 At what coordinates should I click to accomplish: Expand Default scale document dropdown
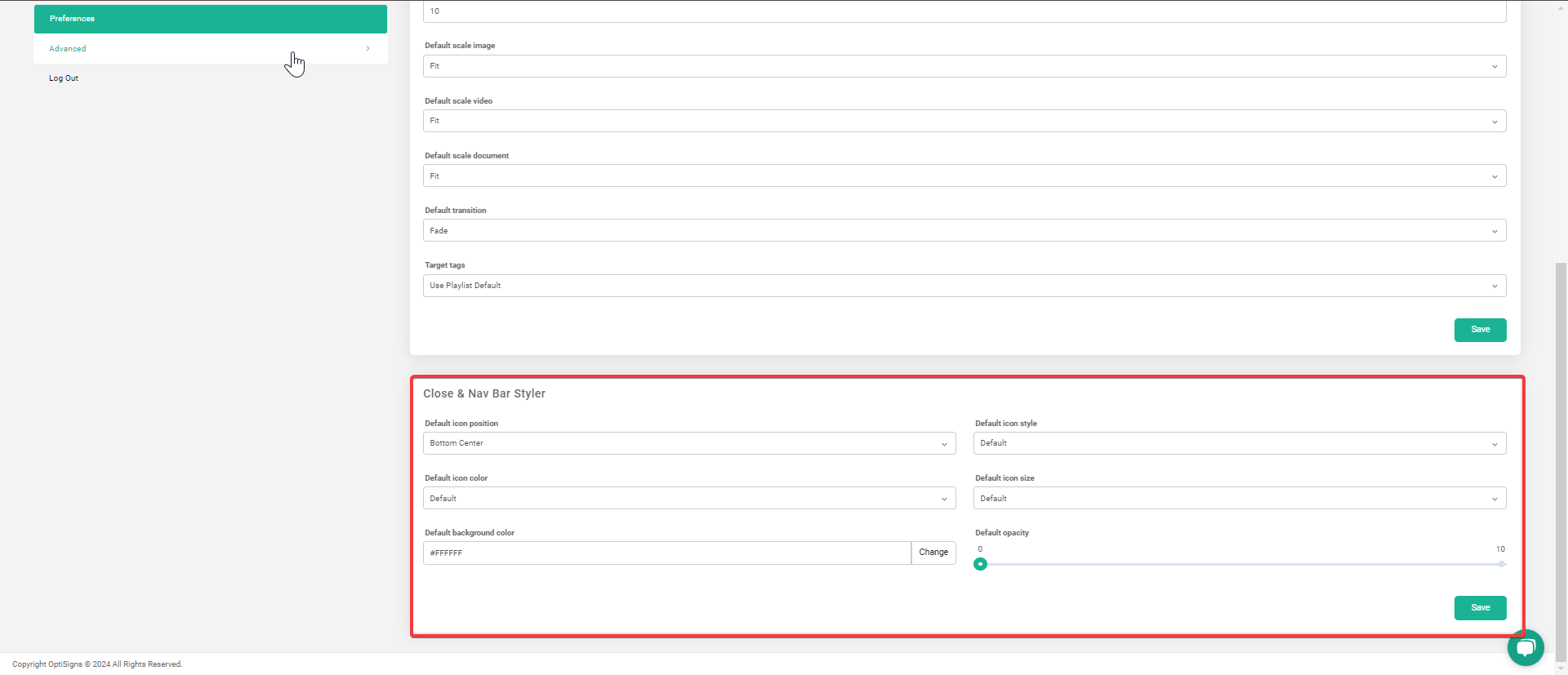pyautogui.click(x=964, y=175)
